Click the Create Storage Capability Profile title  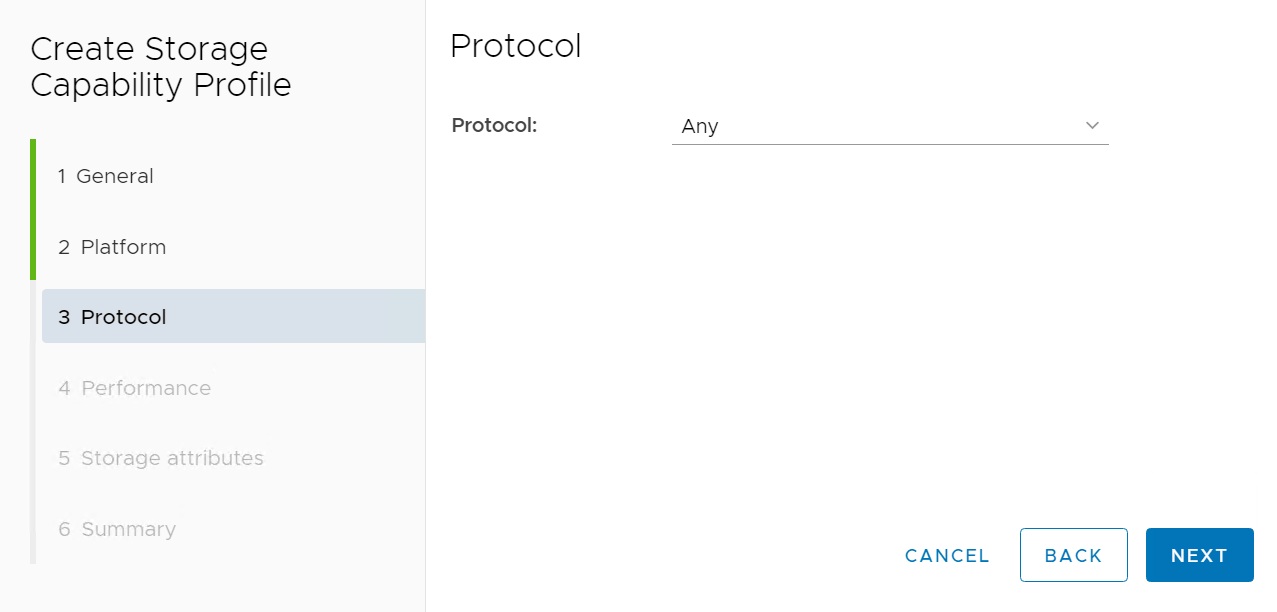tap(161, 67)
